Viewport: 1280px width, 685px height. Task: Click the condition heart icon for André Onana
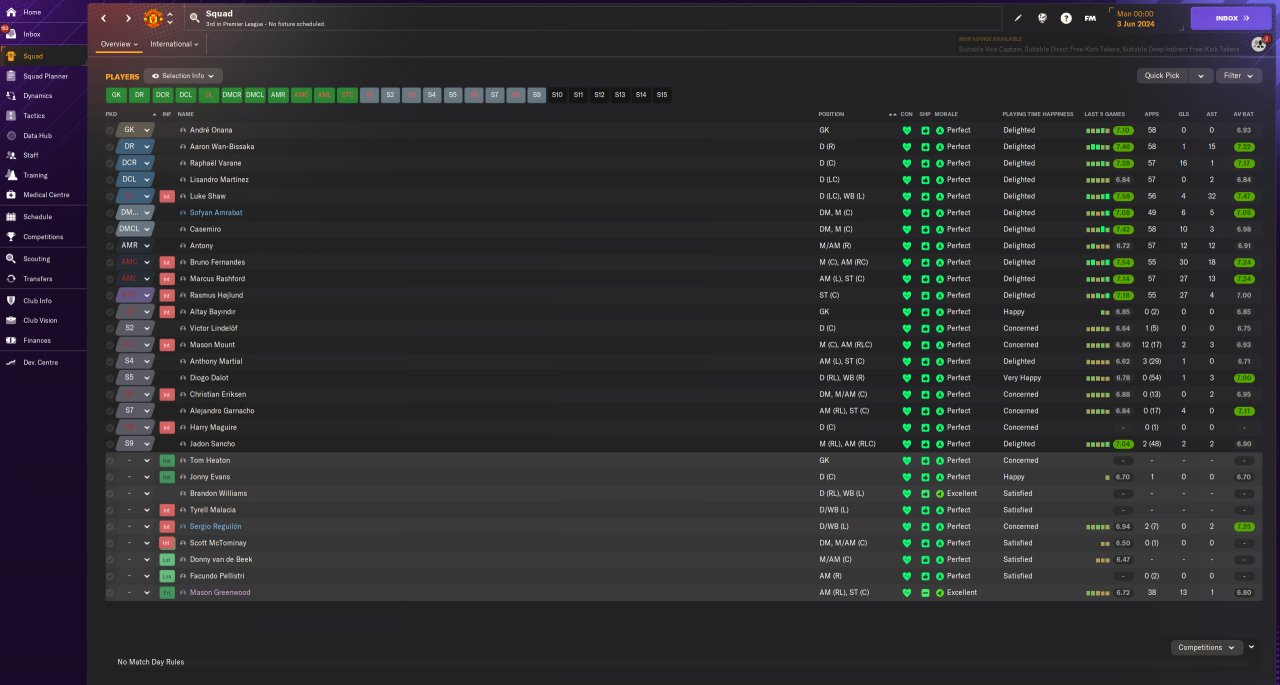(907, 130)
